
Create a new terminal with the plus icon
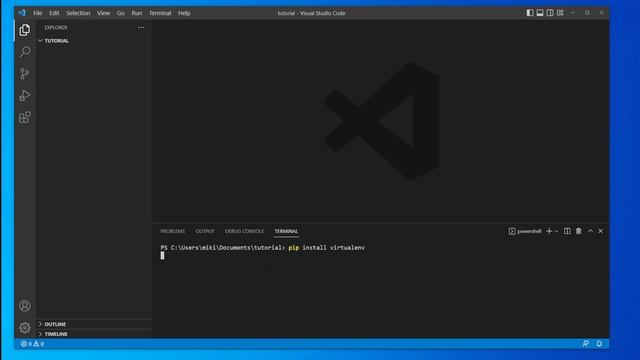pyautogui.click(x=549, y=231)
